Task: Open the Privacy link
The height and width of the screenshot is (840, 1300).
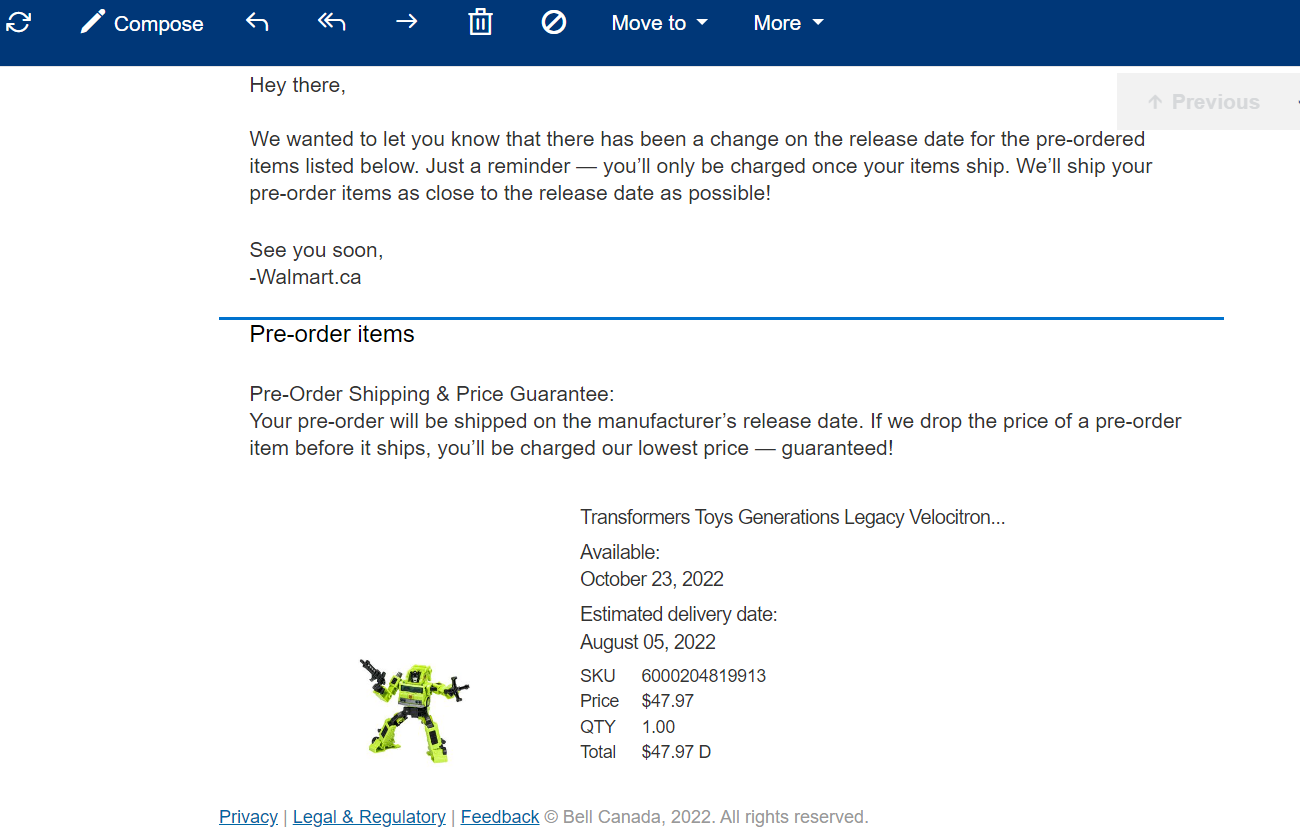Action: point(248,817)
